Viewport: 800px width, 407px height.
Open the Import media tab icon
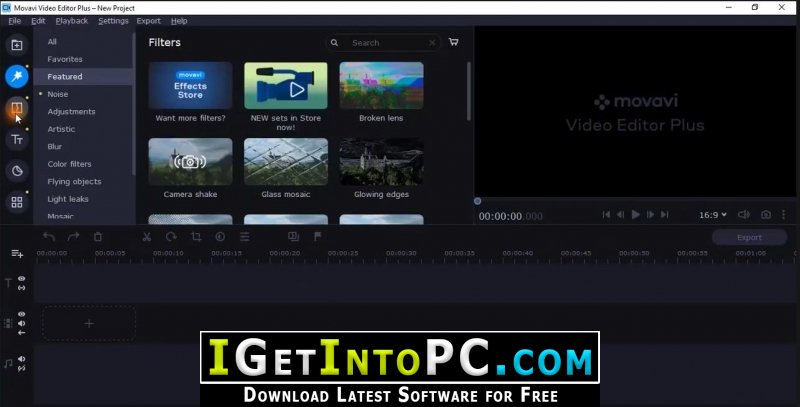17,45
